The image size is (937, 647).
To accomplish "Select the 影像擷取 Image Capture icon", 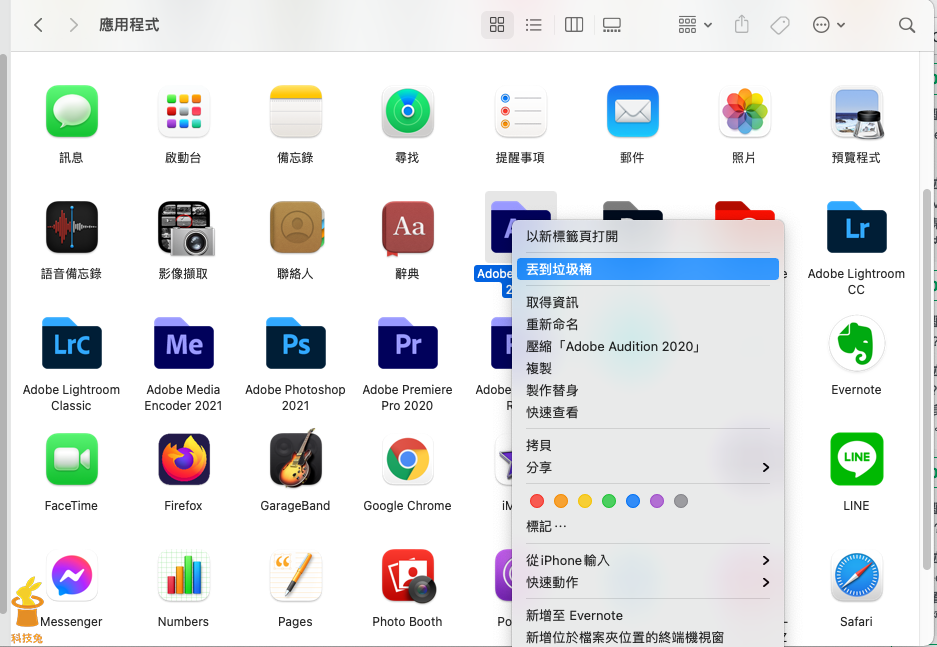I will pyautogui.click(x=185, y=228).
